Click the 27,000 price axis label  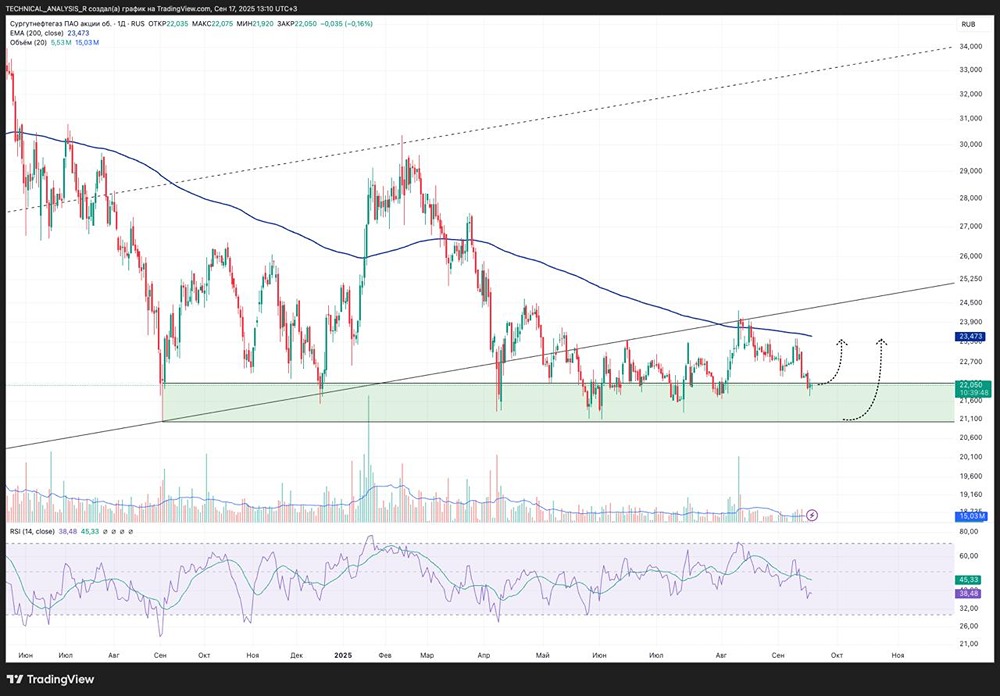click(972, 226)
